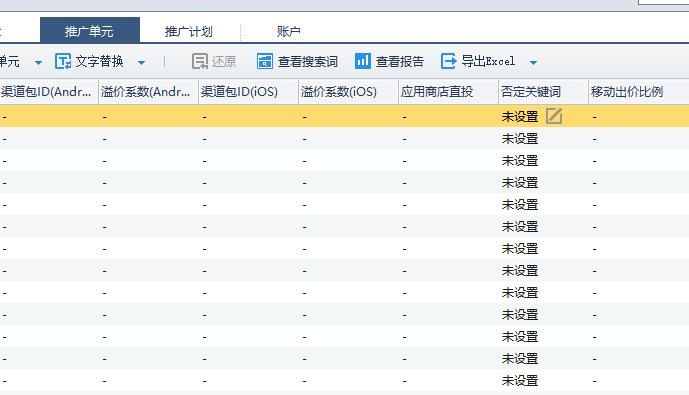Select 未设置 in the third table row
This screenshot has height=395, width=689.
coord(520,161)
